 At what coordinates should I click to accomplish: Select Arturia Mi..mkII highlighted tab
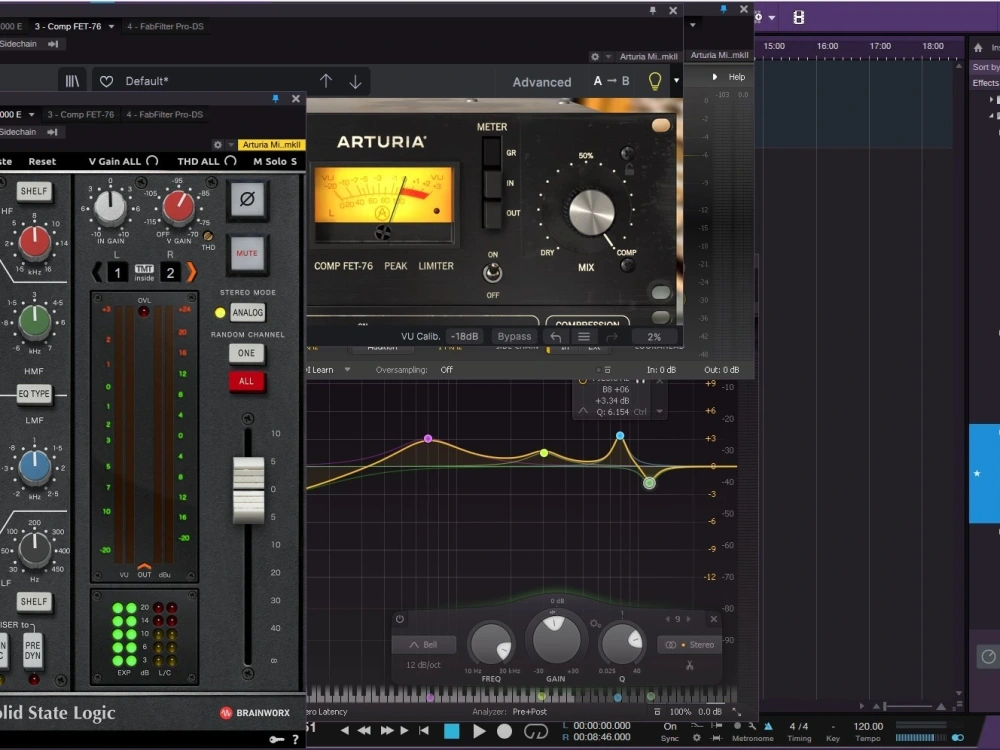click(x=271, y=145)
